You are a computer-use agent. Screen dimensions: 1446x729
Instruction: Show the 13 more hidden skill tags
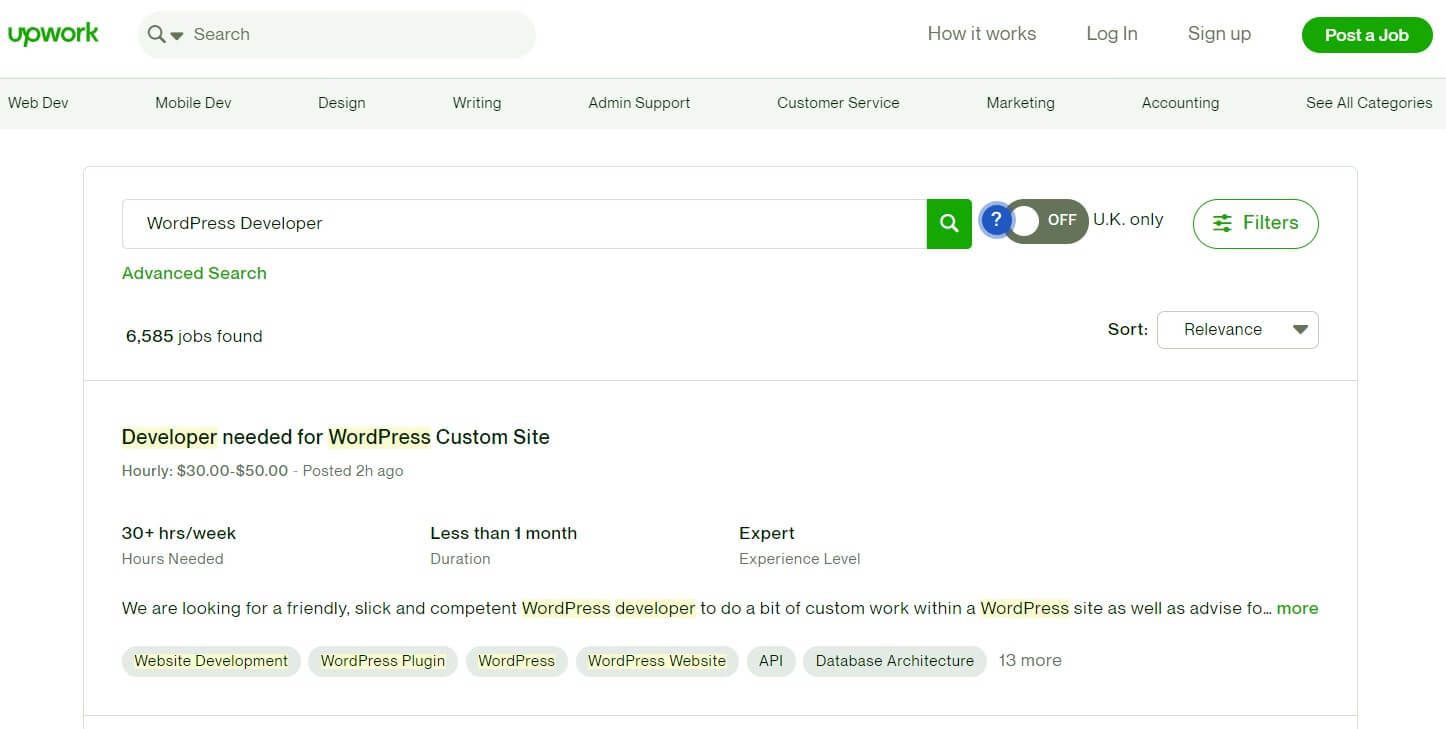(1030, 660)
